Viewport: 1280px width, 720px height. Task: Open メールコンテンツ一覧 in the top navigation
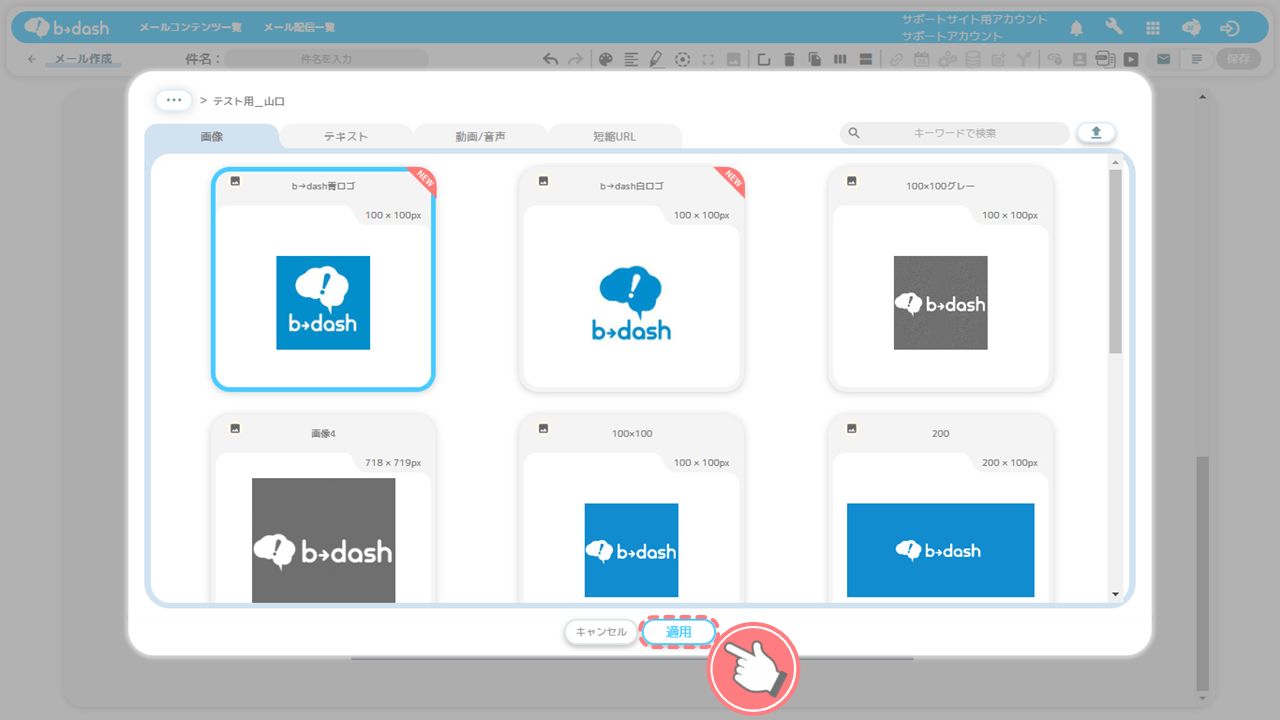[191, 27]
